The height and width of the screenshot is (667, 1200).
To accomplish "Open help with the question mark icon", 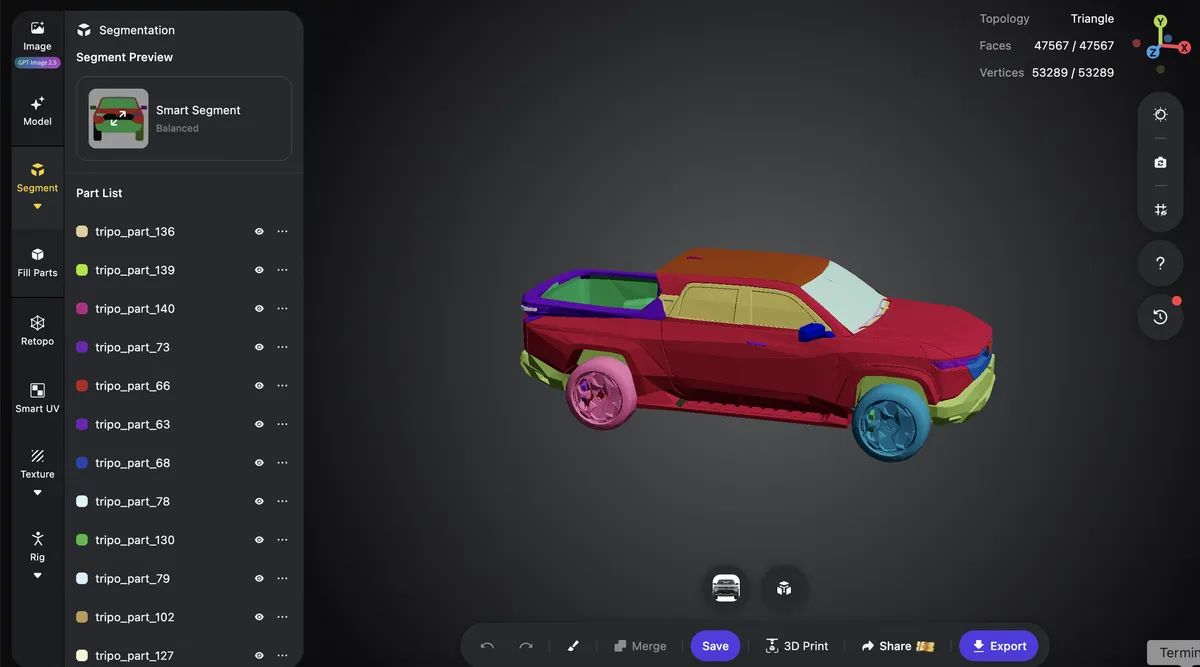I will pos(1160,264).
